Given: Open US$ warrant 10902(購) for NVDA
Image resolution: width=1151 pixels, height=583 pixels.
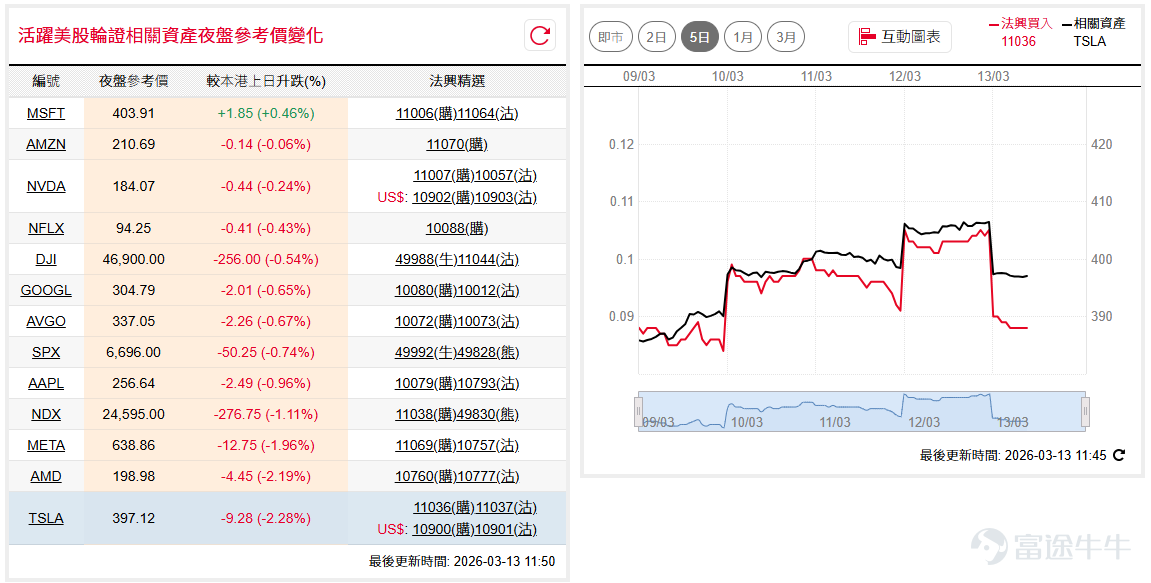Looking at the screenshot, I should point(443,197).
